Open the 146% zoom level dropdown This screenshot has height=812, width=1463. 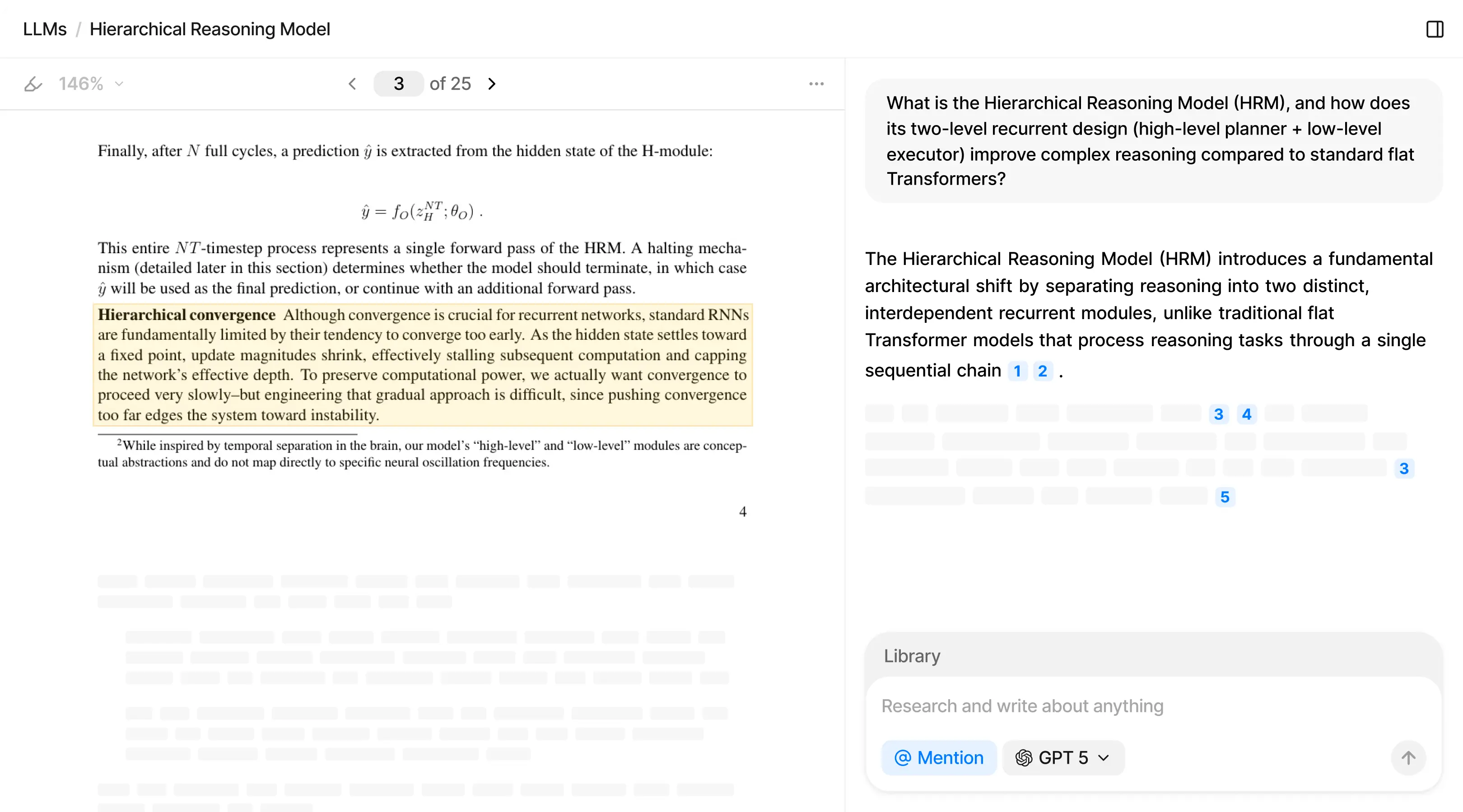[91, 84]
